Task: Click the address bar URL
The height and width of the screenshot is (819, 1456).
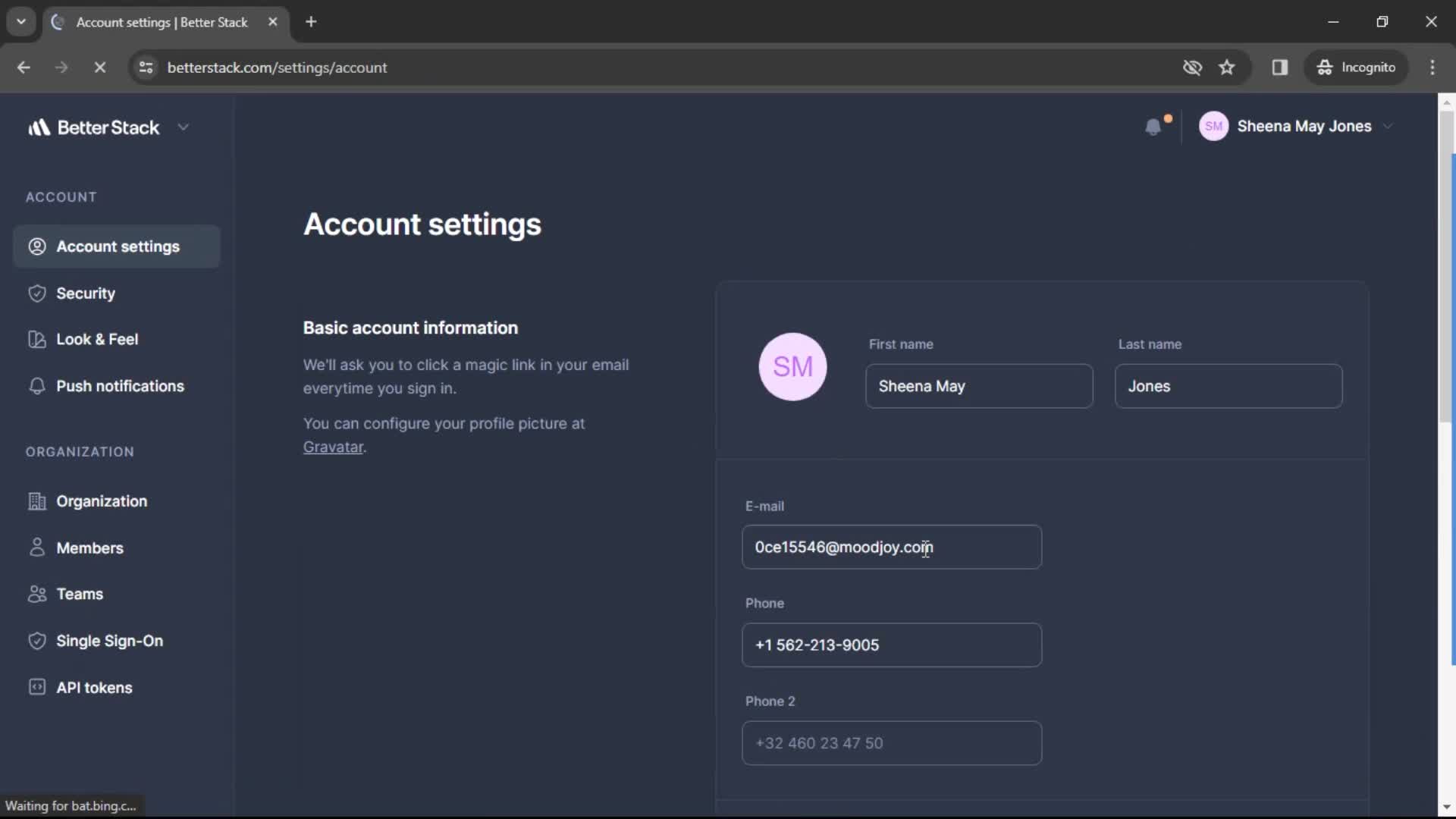Action: [277, 67]
